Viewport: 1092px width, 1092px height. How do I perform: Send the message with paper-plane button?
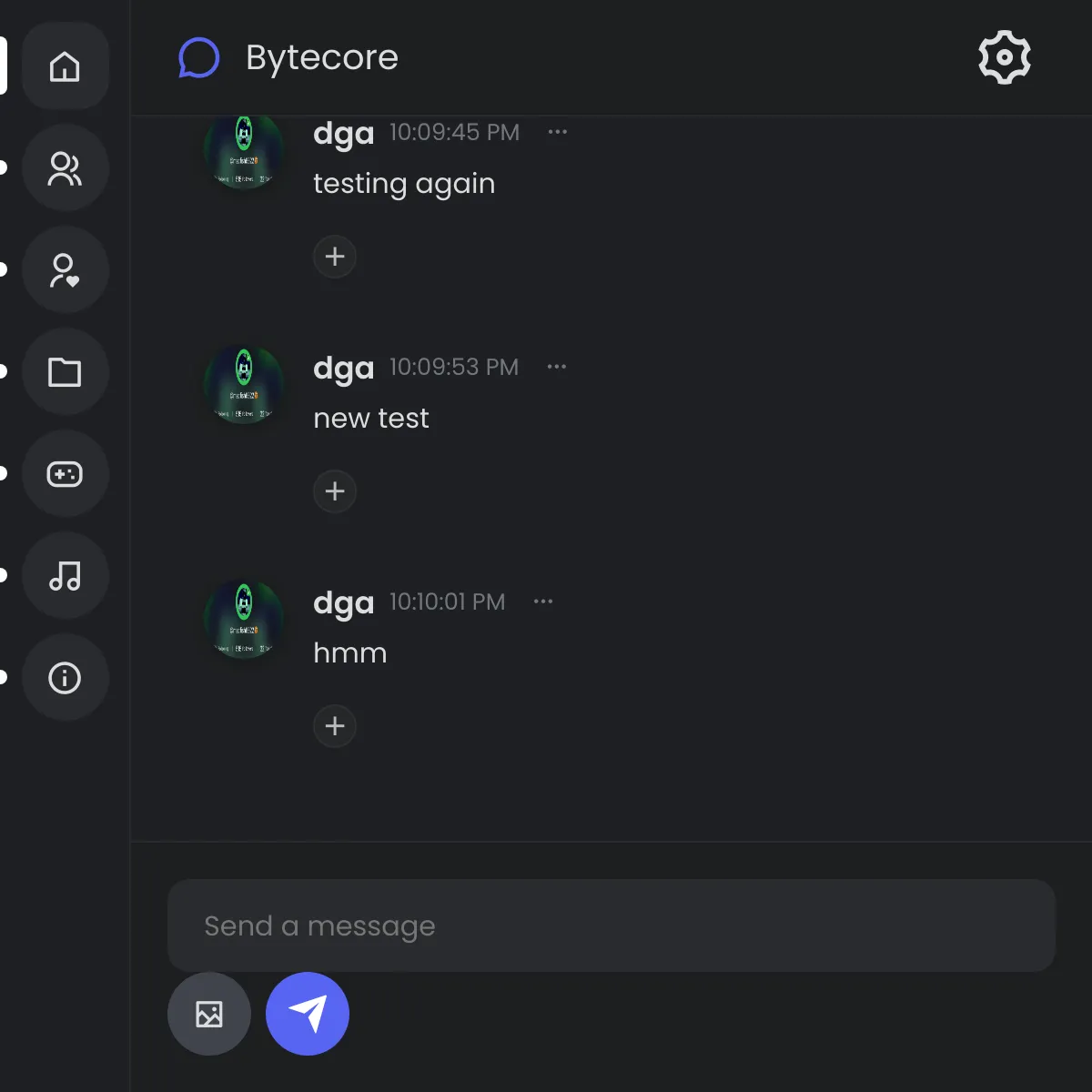pyautogui.click(x=308, y=1014)
